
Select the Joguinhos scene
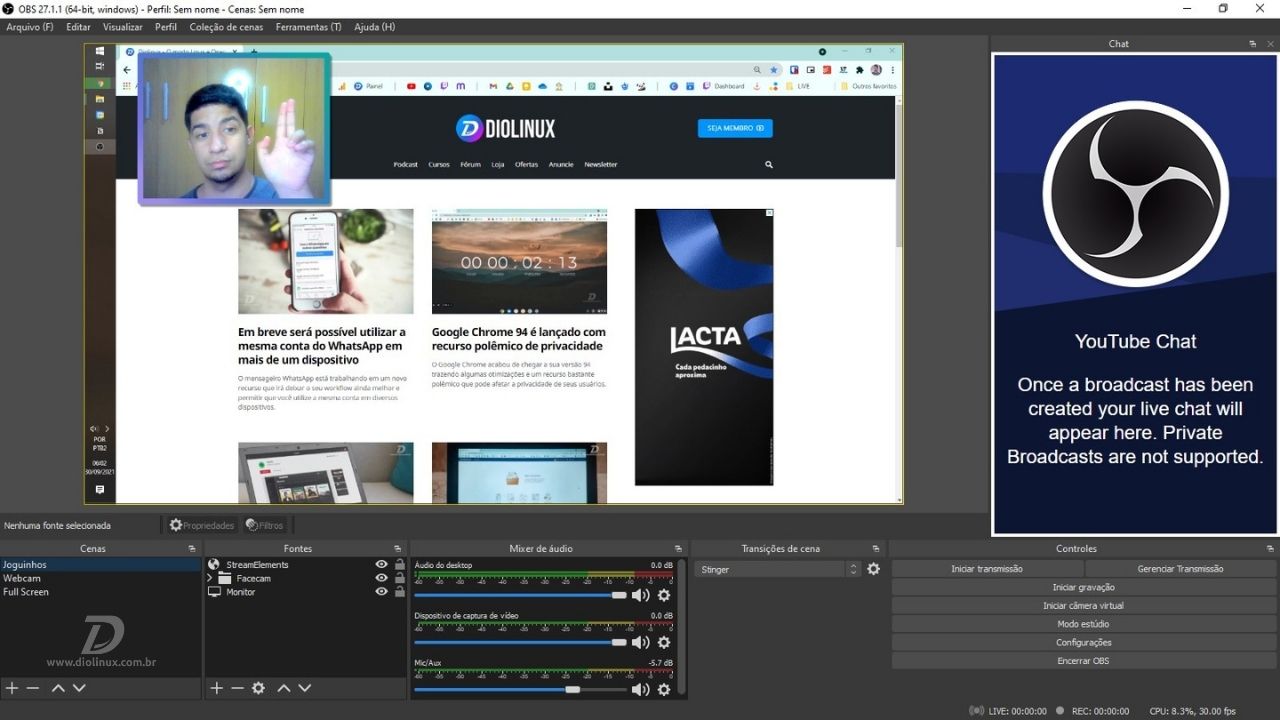100,565
